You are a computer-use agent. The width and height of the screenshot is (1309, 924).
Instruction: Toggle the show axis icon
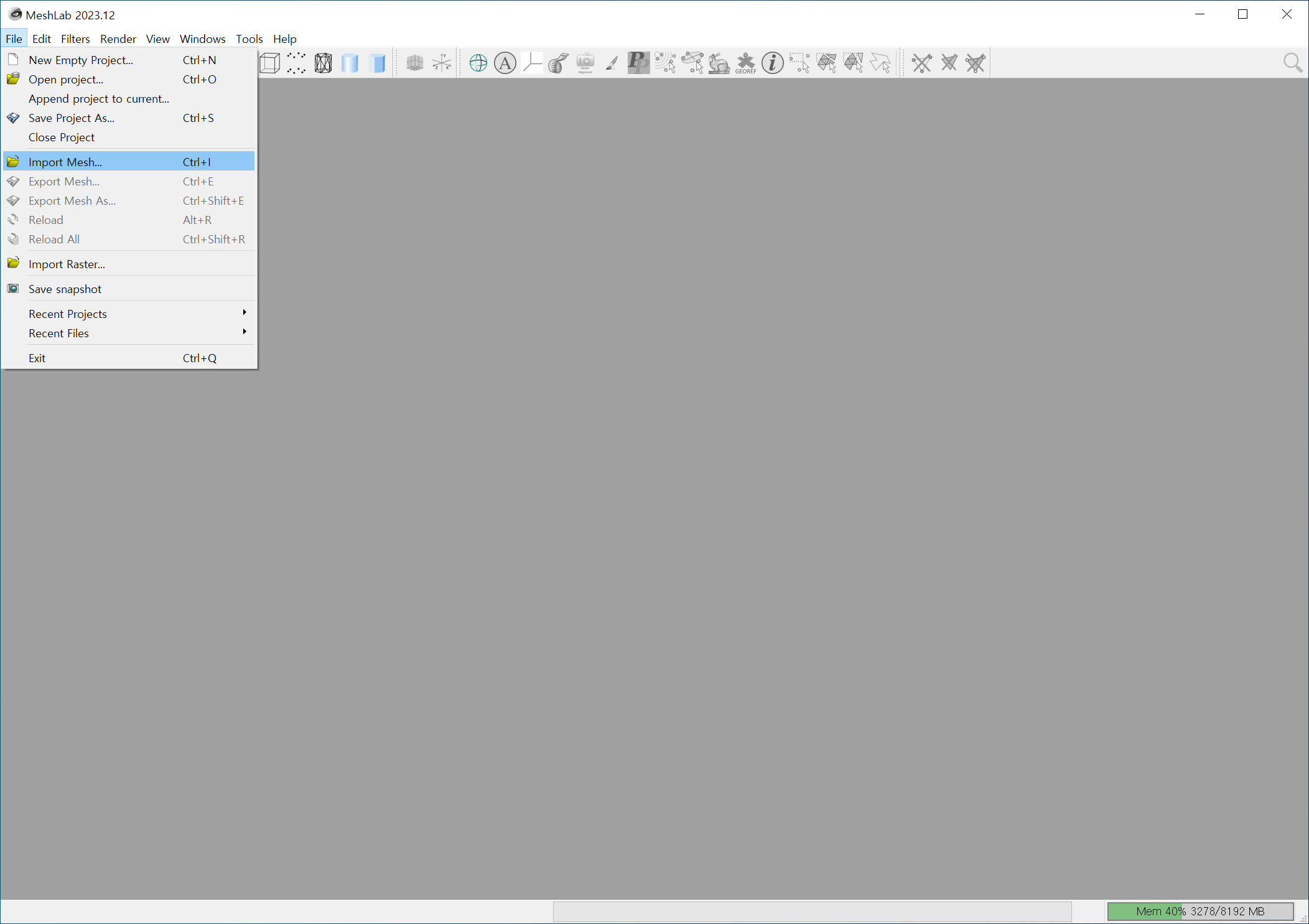[442, 63]
